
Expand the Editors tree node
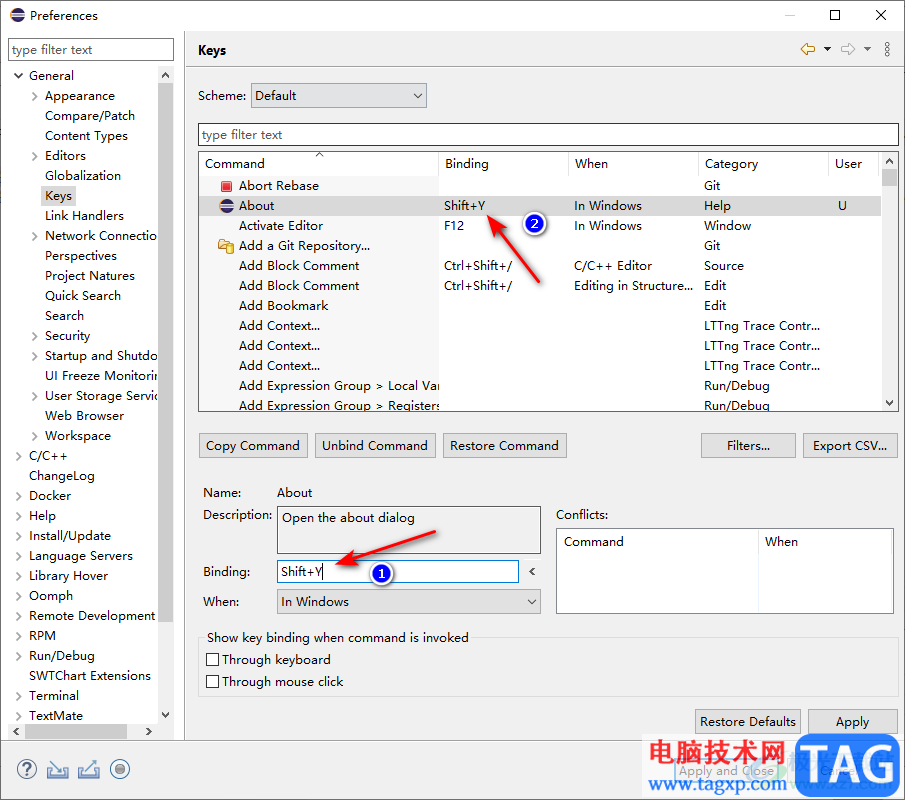click(35, 156)
